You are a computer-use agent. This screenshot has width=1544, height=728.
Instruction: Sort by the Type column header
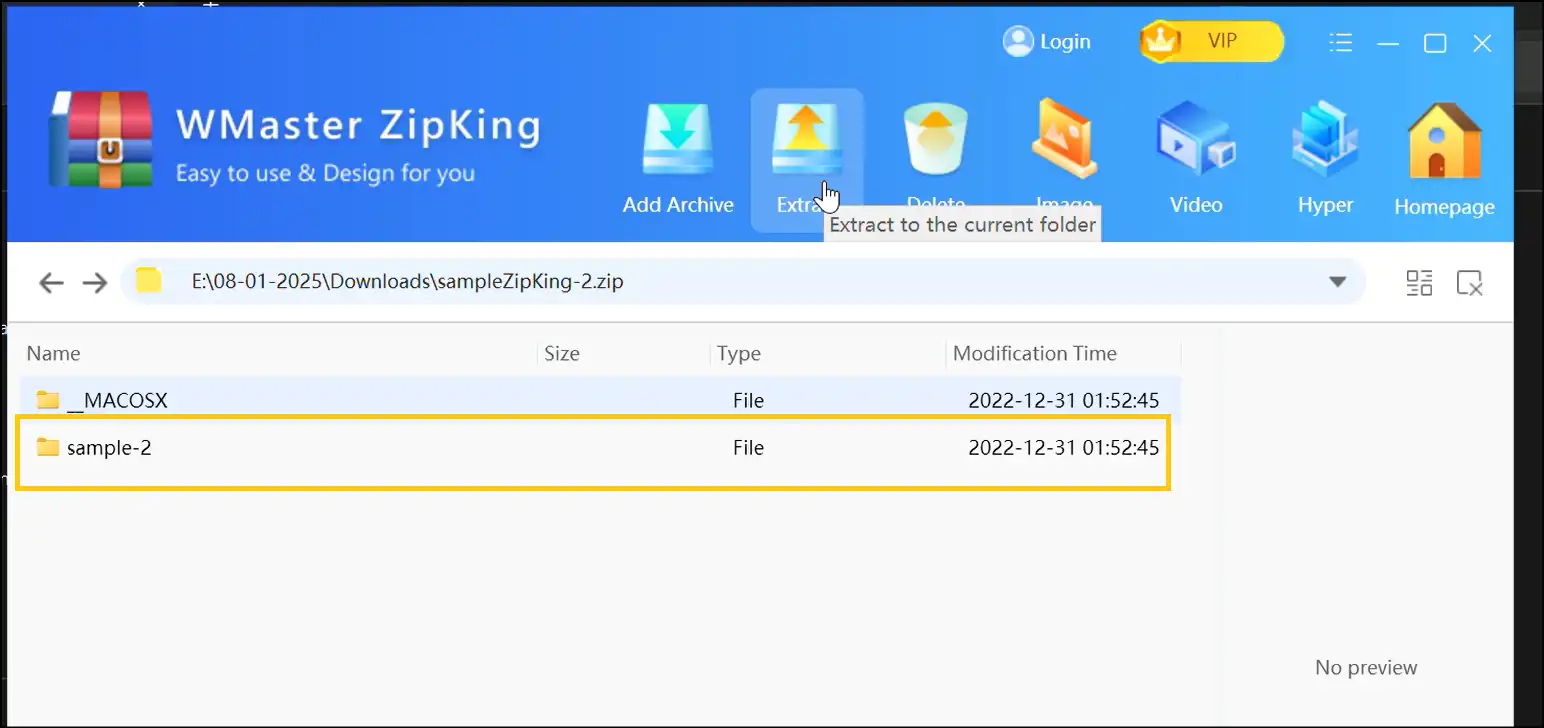pos(739,353)
